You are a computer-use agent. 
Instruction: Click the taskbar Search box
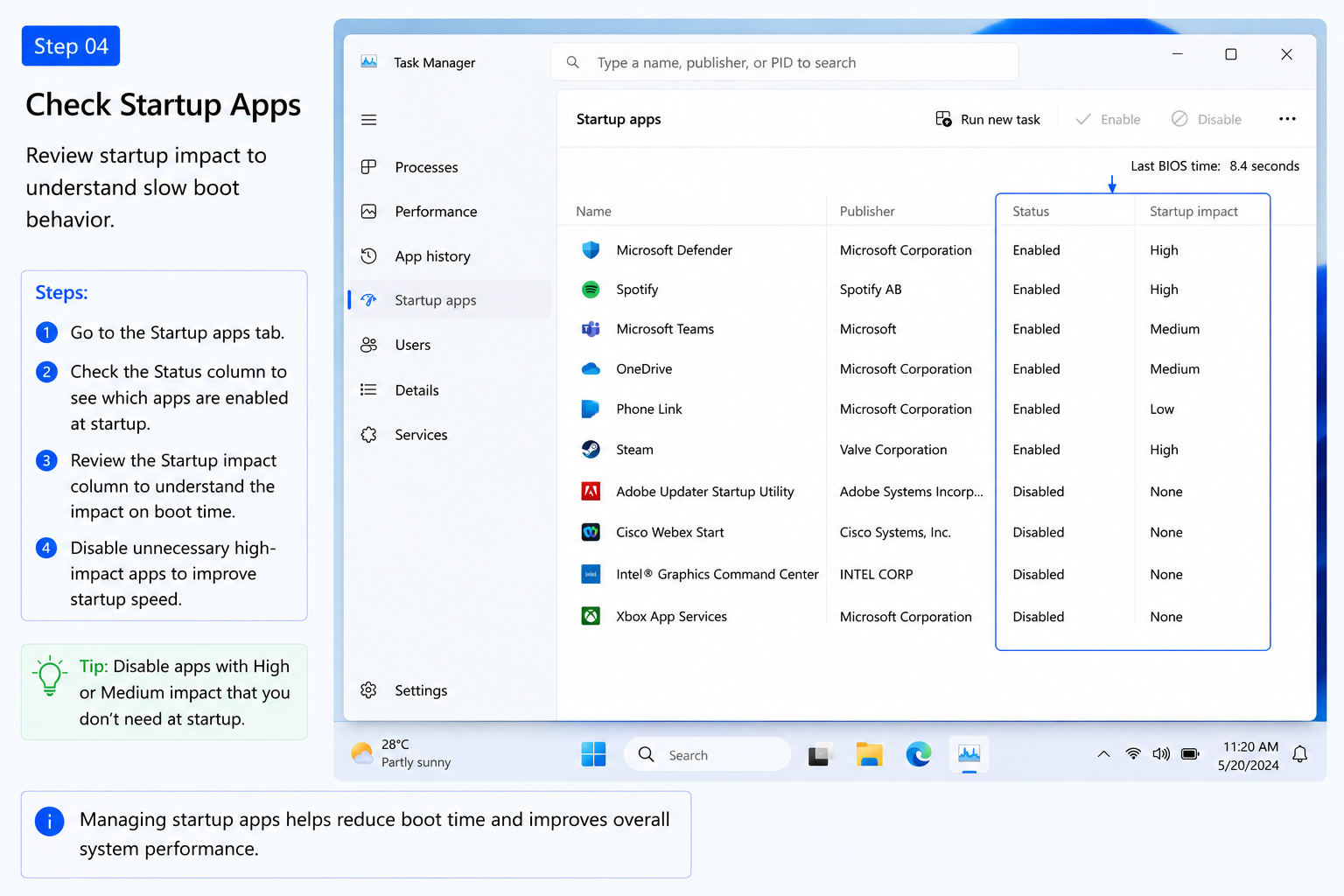tap(707, 754)
